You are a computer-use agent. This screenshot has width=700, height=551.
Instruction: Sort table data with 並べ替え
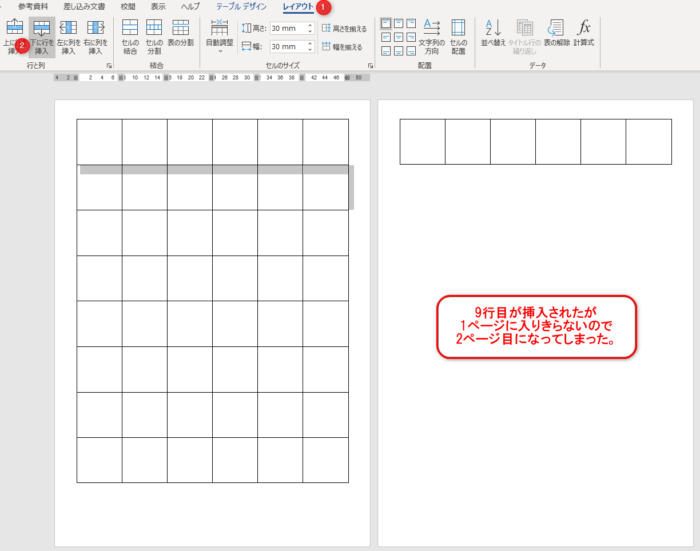[x=493, y=36]
